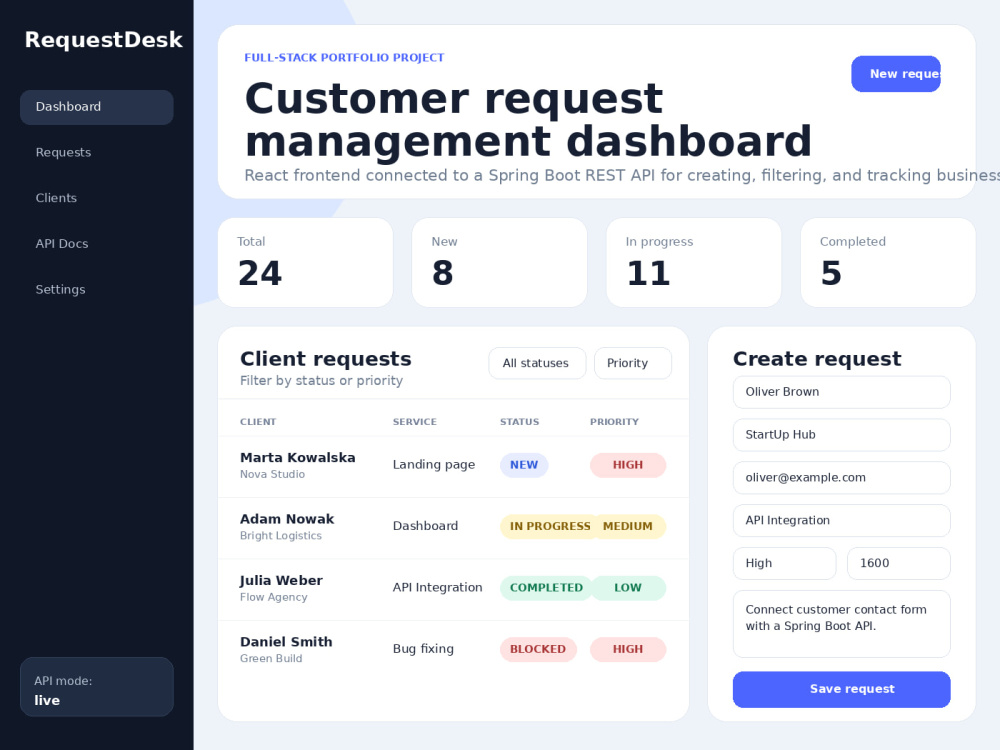Click Daniel Smith's HIGH priority badge

click(628, 649)
